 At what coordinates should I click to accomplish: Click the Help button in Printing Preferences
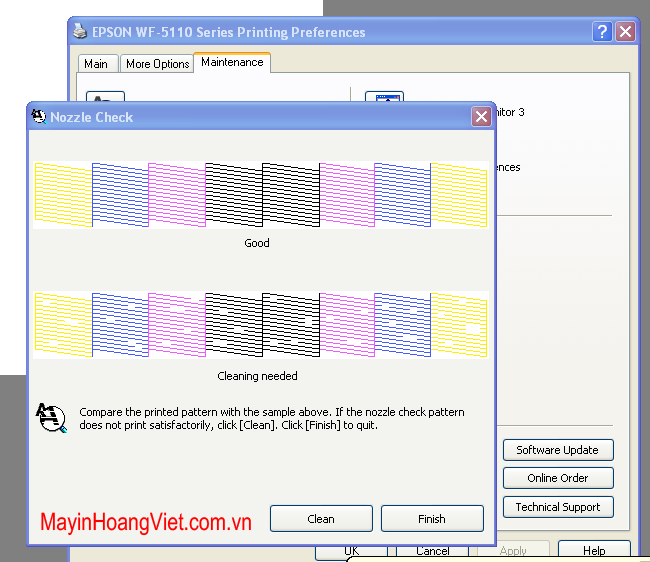pyautogui.click(x=594, y=550)
